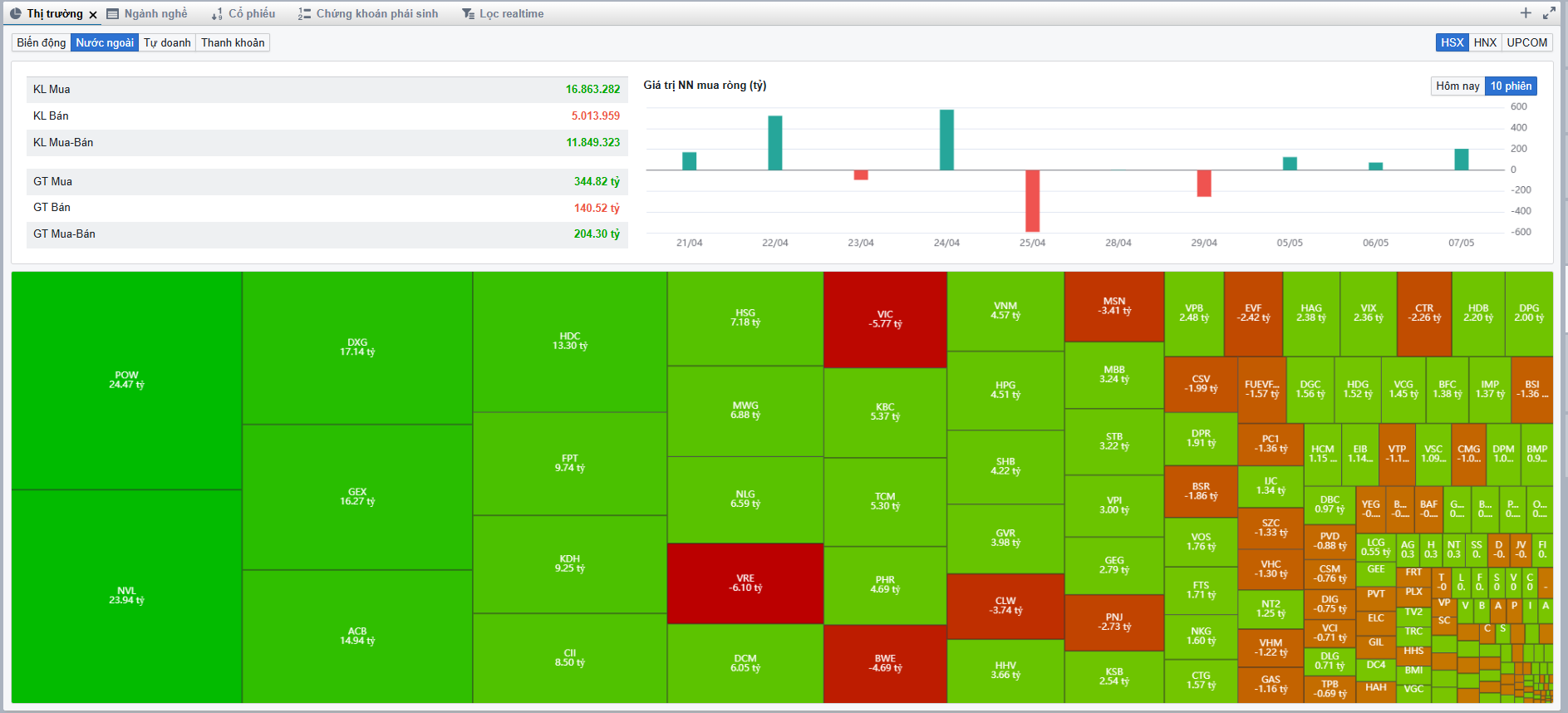Select the KDH treemap tile
Screen dimensions: 1568x713
(x=570, y=564)
